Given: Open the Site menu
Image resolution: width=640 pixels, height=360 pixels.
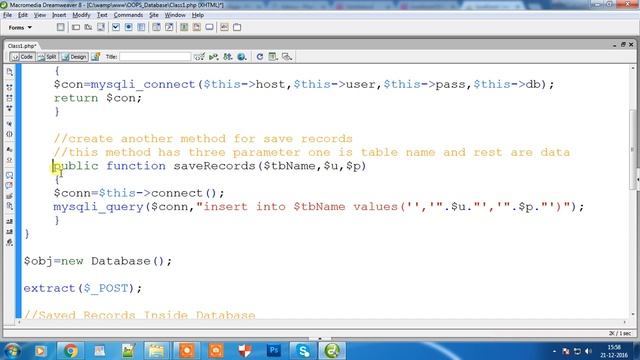Looking at the screenshot, I should pos(154,15).
